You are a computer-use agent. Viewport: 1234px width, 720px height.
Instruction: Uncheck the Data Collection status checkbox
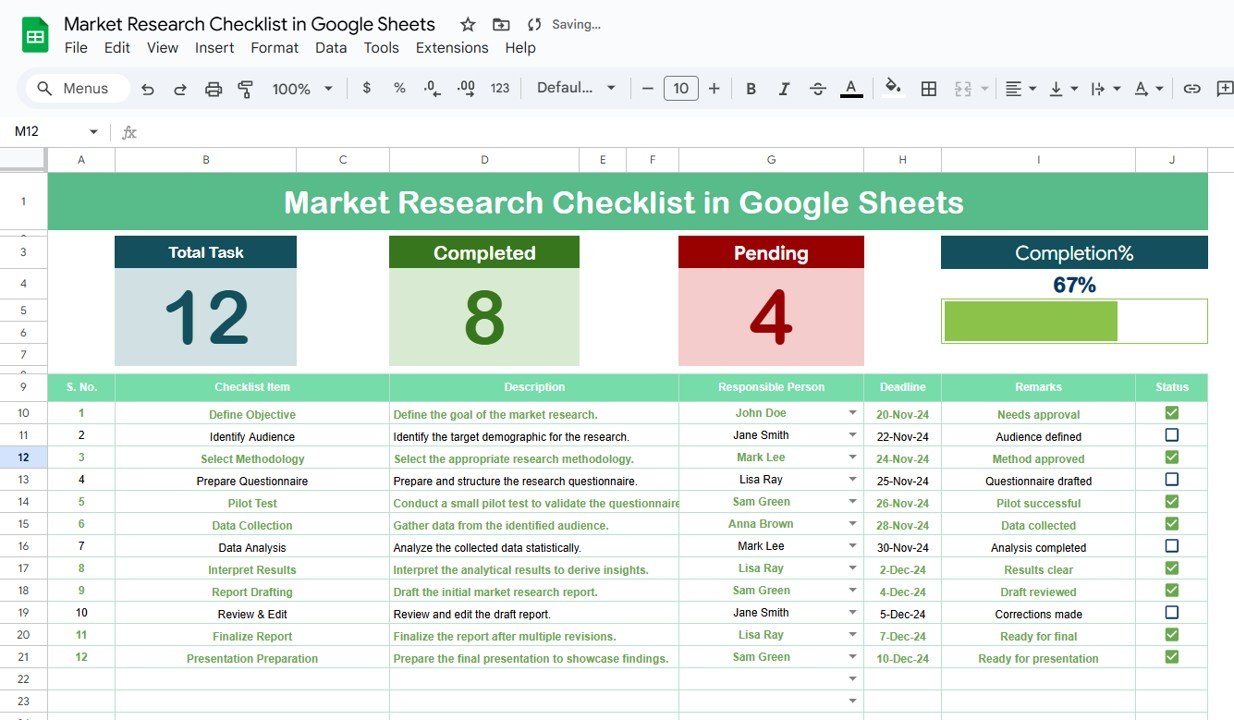1172,523
